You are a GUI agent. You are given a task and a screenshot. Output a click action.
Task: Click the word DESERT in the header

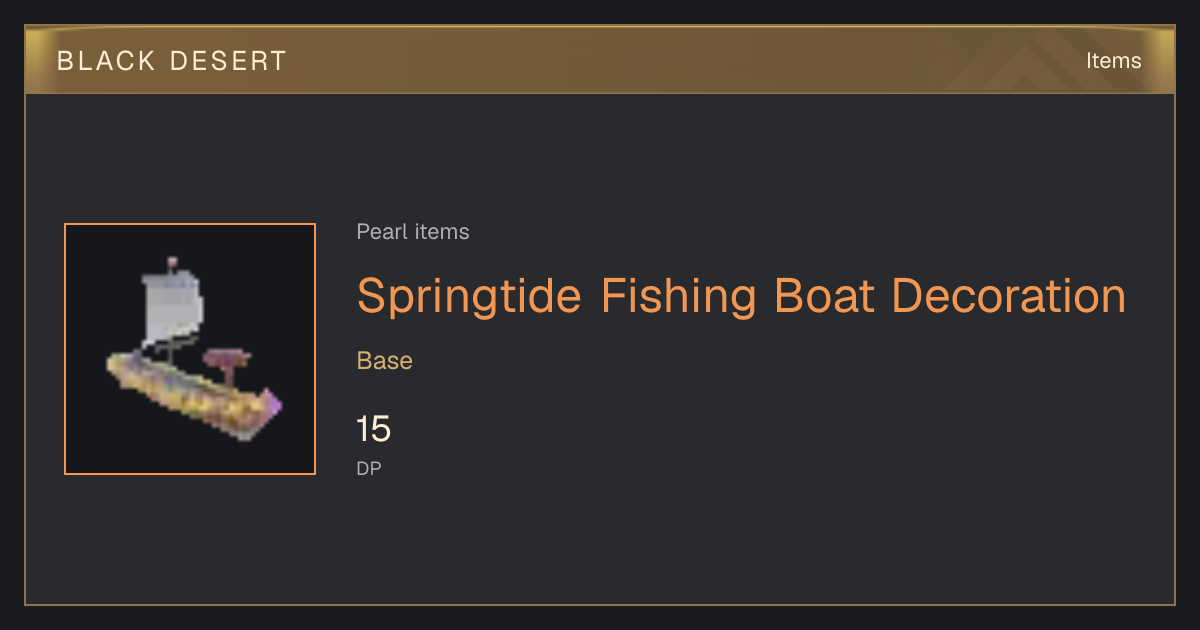point(227,61)
